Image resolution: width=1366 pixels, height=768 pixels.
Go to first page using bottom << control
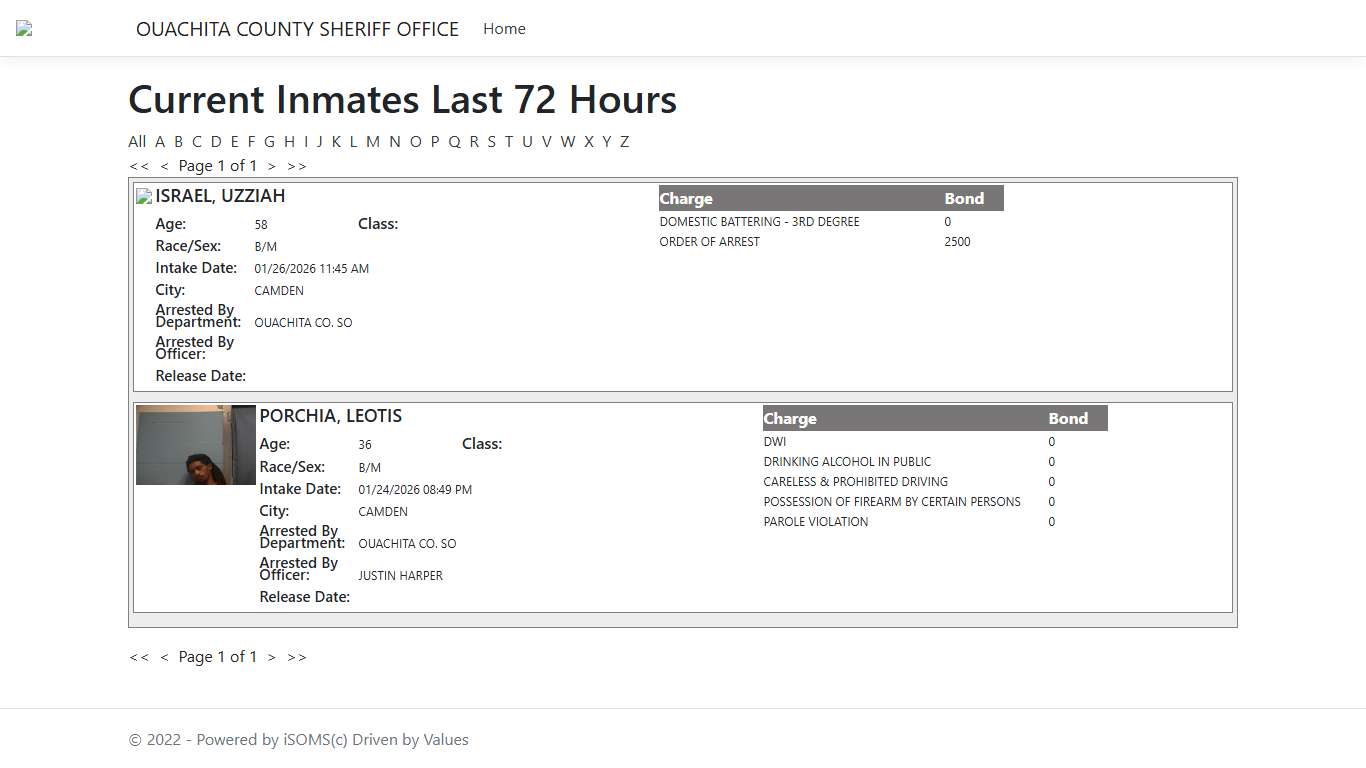click(139, 657)
